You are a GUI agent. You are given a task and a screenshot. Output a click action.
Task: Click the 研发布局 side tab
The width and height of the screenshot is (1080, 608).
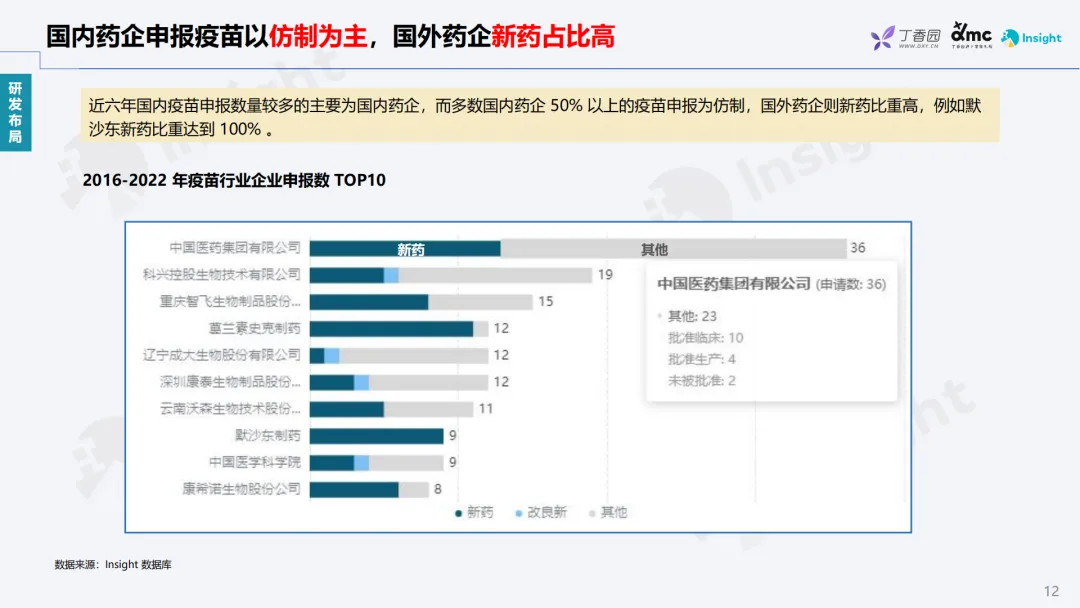click(15, 112)
